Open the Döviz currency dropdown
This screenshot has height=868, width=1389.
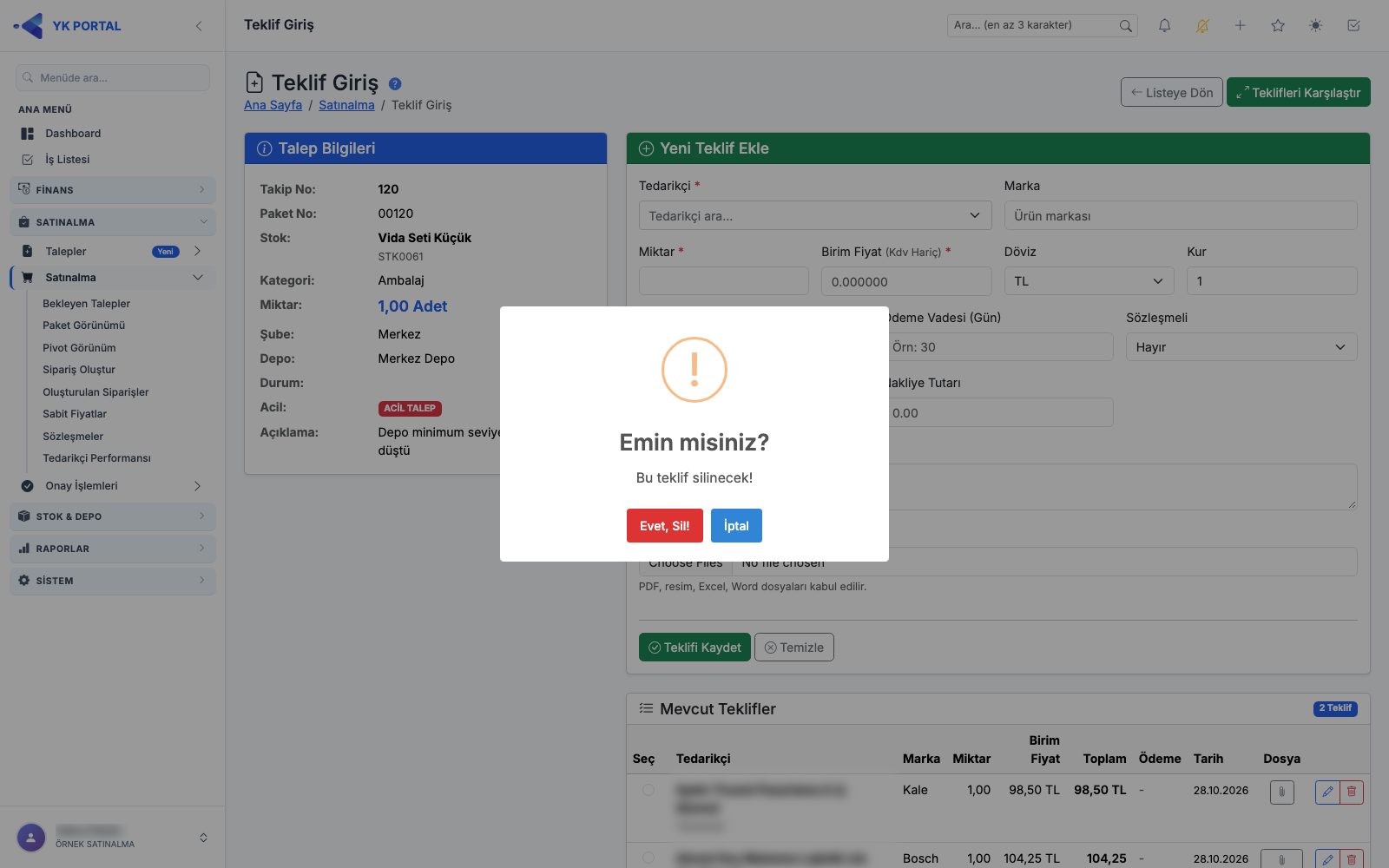[x=1089, y=281]
